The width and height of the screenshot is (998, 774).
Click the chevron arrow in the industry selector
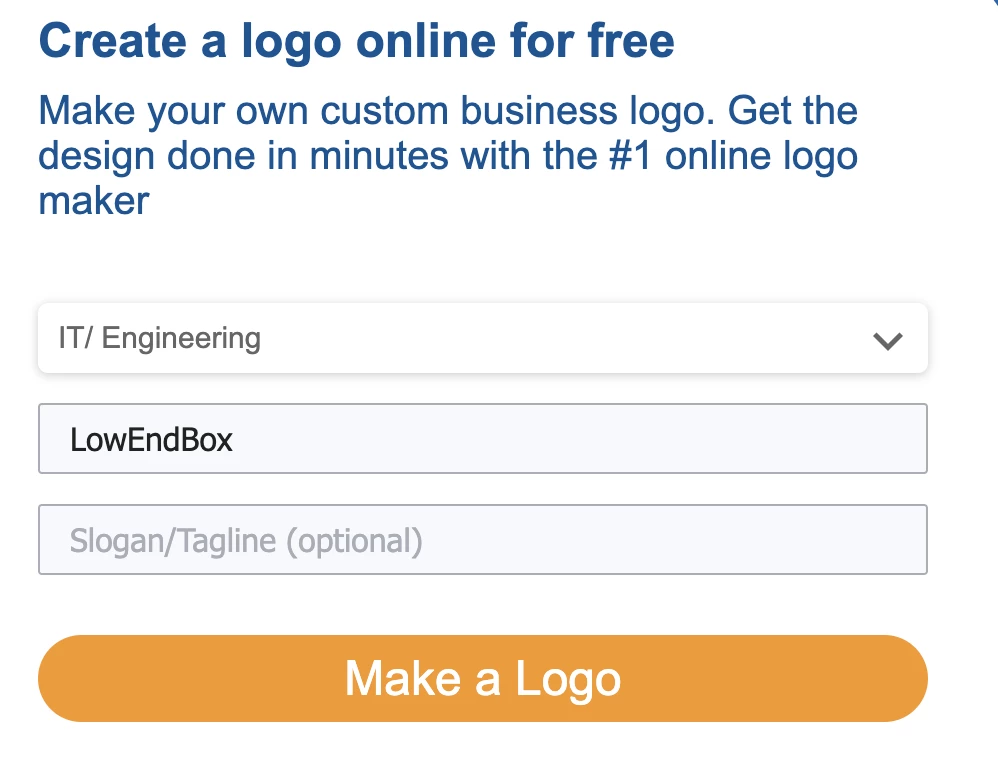(x=887, y=341)
